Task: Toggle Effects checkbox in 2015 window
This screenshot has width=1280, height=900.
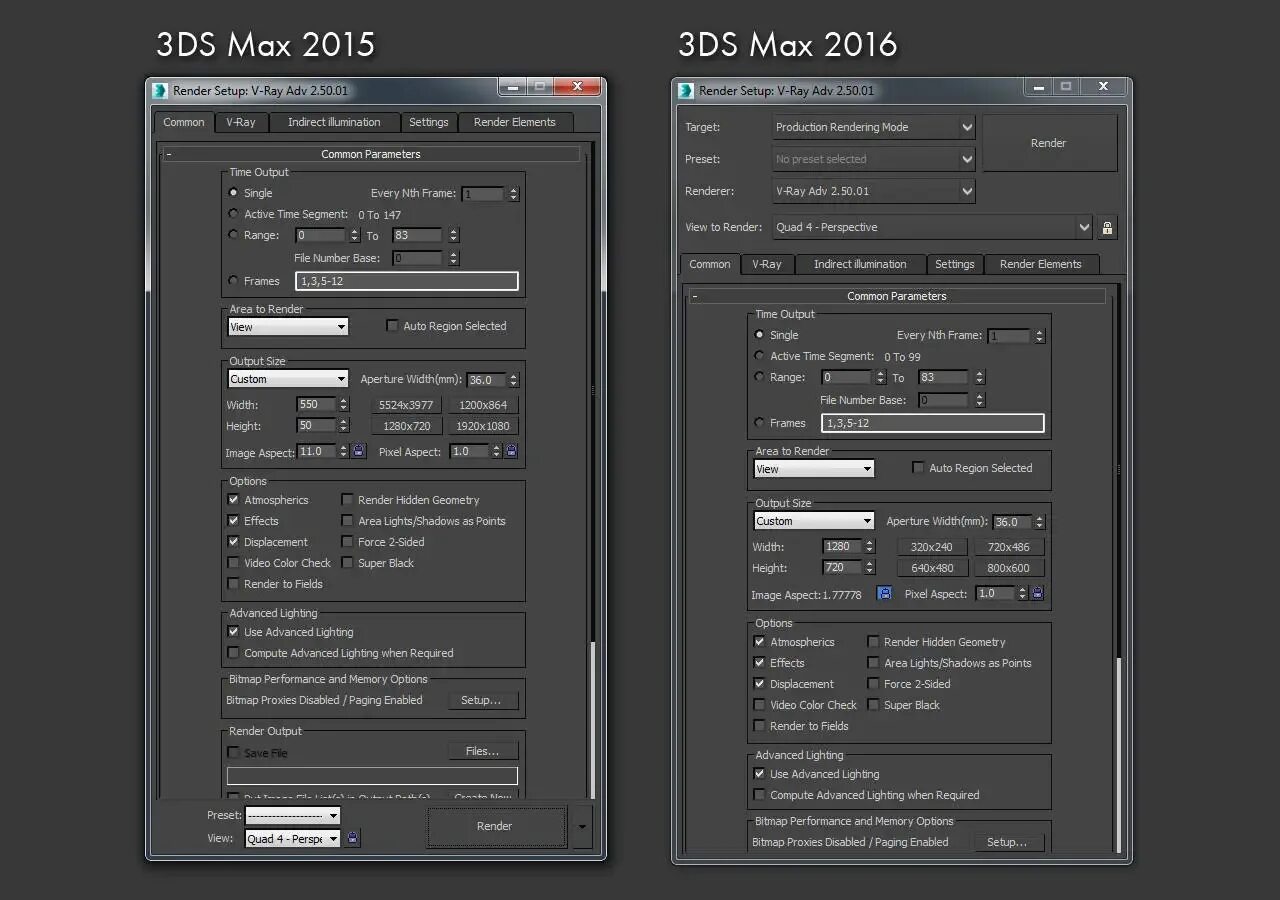Action: [x=234, y=521]
